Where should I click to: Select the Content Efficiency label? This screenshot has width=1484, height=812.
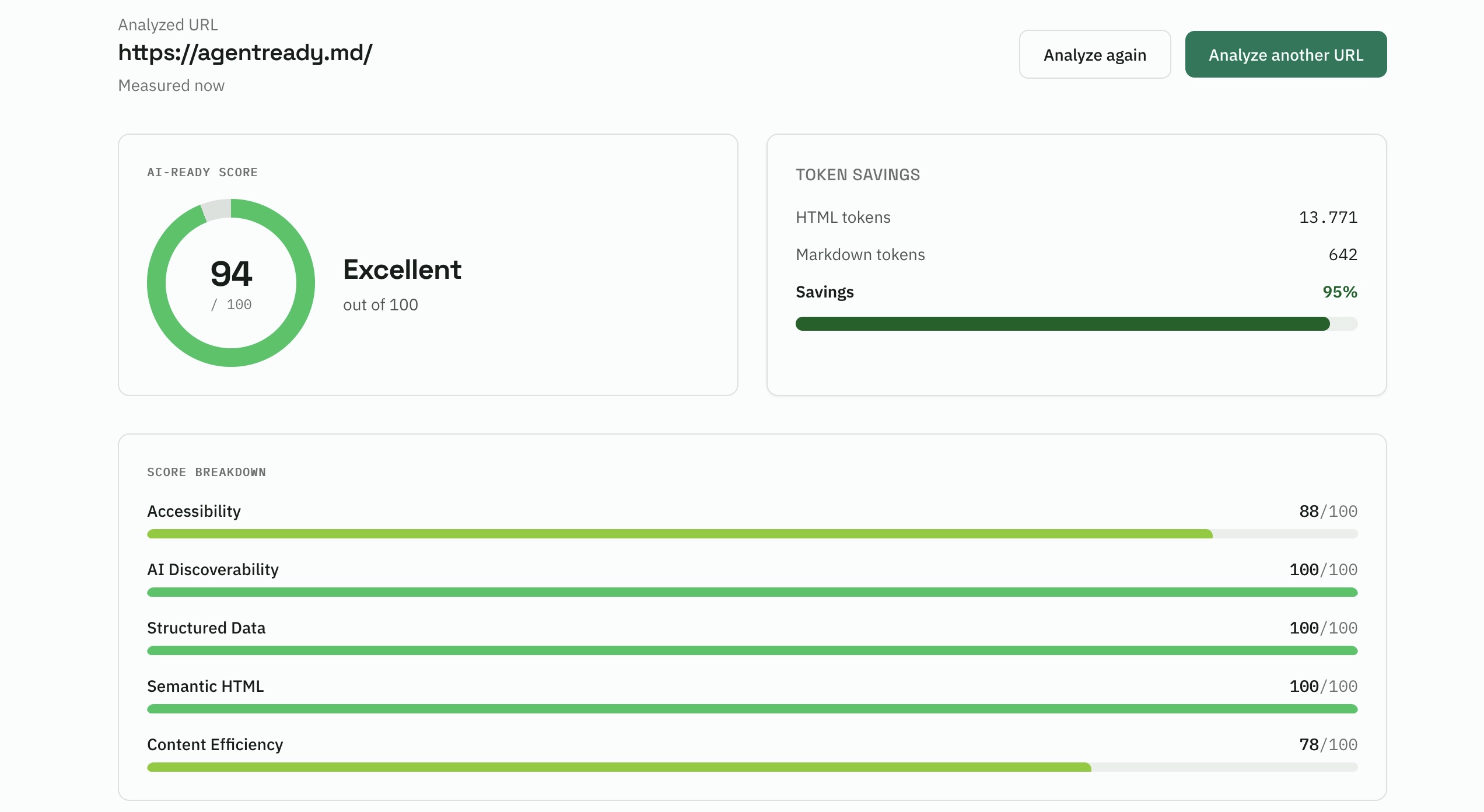tap(215, 744)
